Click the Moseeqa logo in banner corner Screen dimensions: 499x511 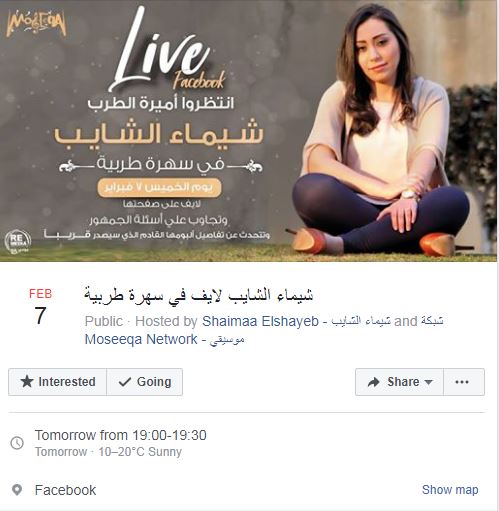36,24
